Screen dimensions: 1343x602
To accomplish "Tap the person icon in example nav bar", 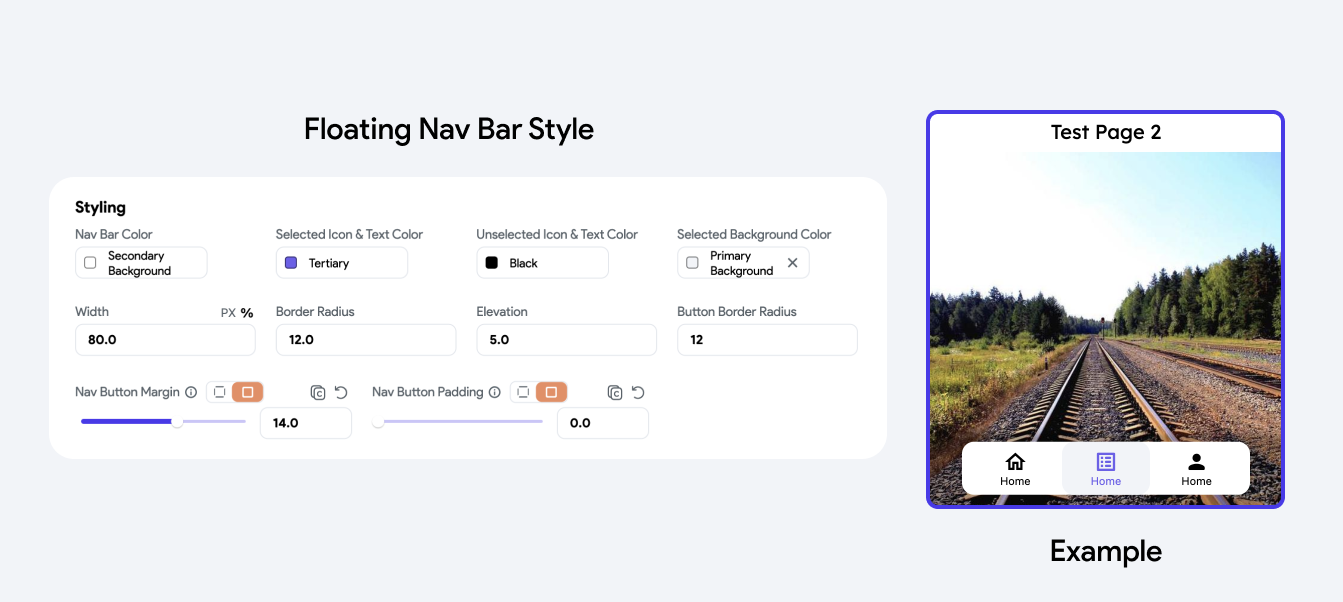I will tap(1196, 462).
